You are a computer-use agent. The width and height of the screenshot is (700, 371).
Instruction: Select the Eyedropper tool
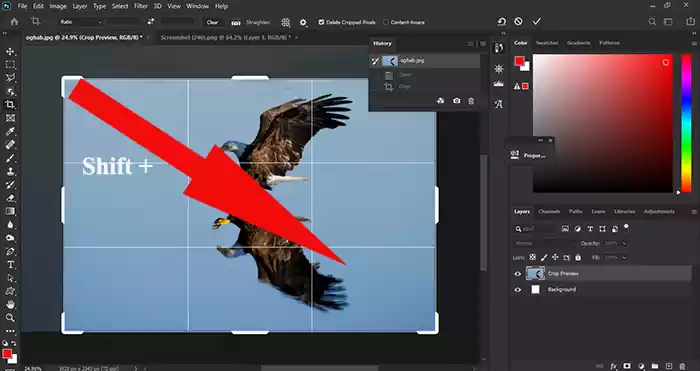[x=10, y=131]
